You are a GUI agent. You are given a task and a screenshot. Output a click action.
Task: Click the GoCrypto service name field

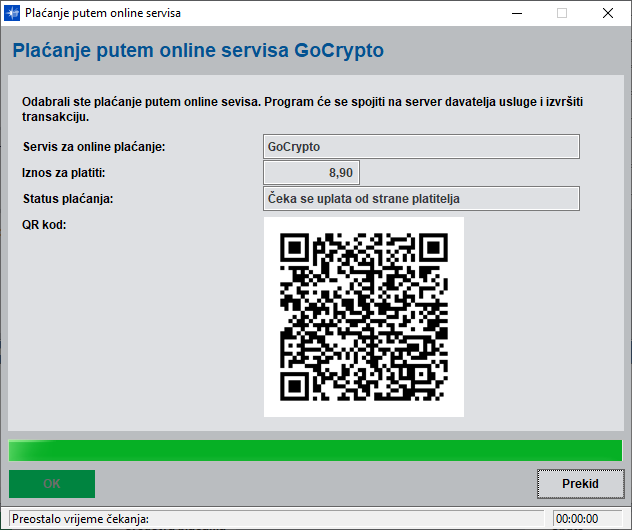click(x=421, y=147)
